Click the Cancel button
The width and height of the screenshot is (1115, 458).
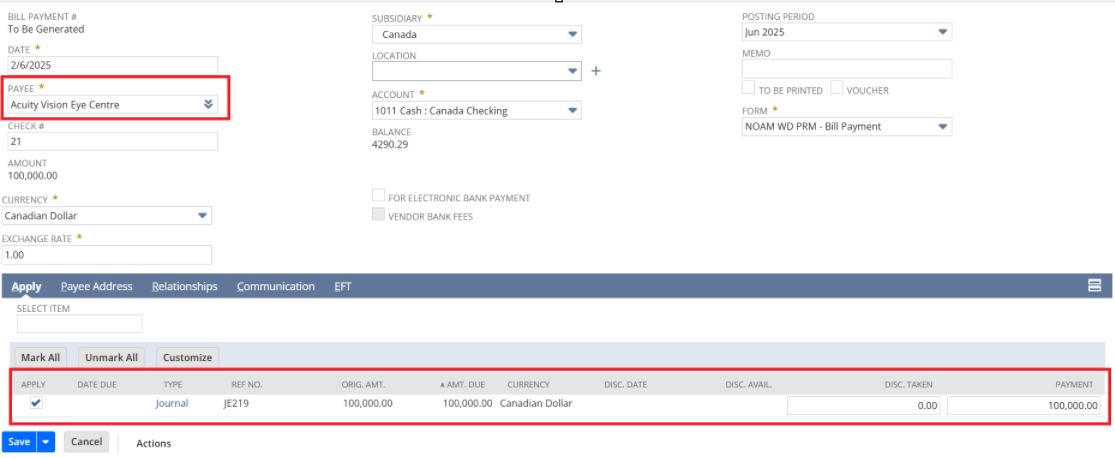click(87, 442)
